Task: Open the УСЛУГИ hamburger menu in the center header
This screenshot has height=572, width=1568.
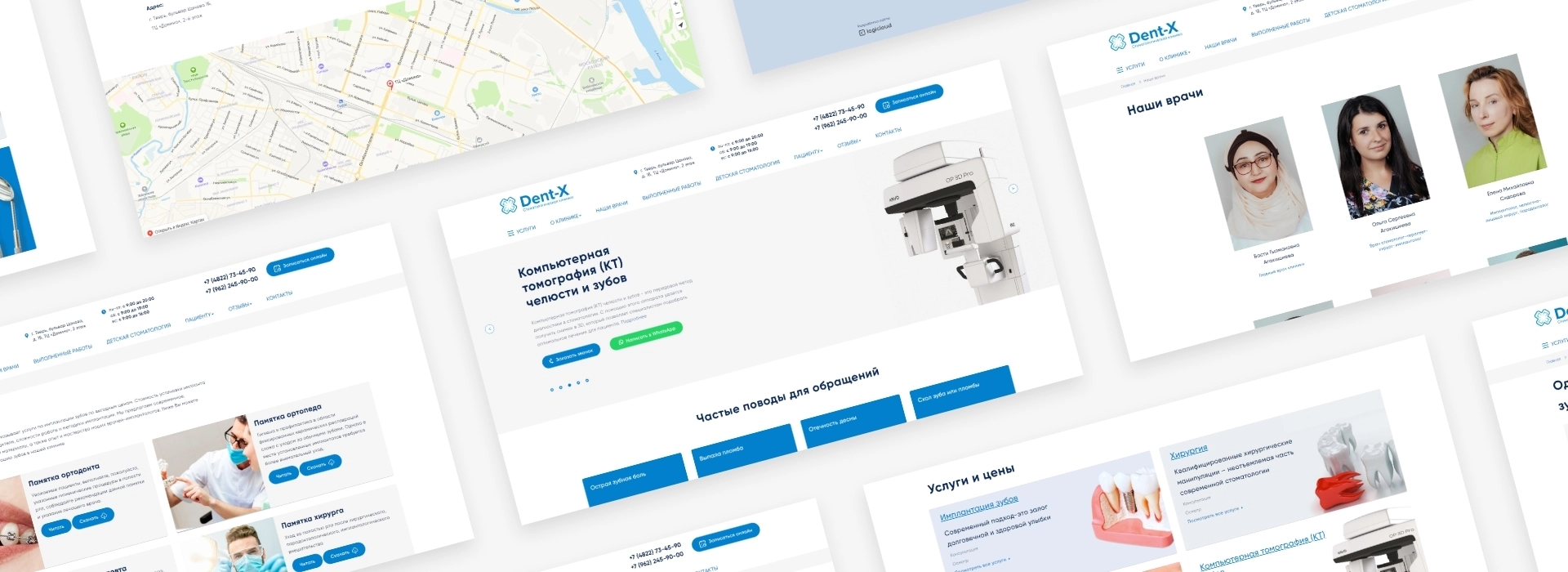Action: tap(521, 230)
